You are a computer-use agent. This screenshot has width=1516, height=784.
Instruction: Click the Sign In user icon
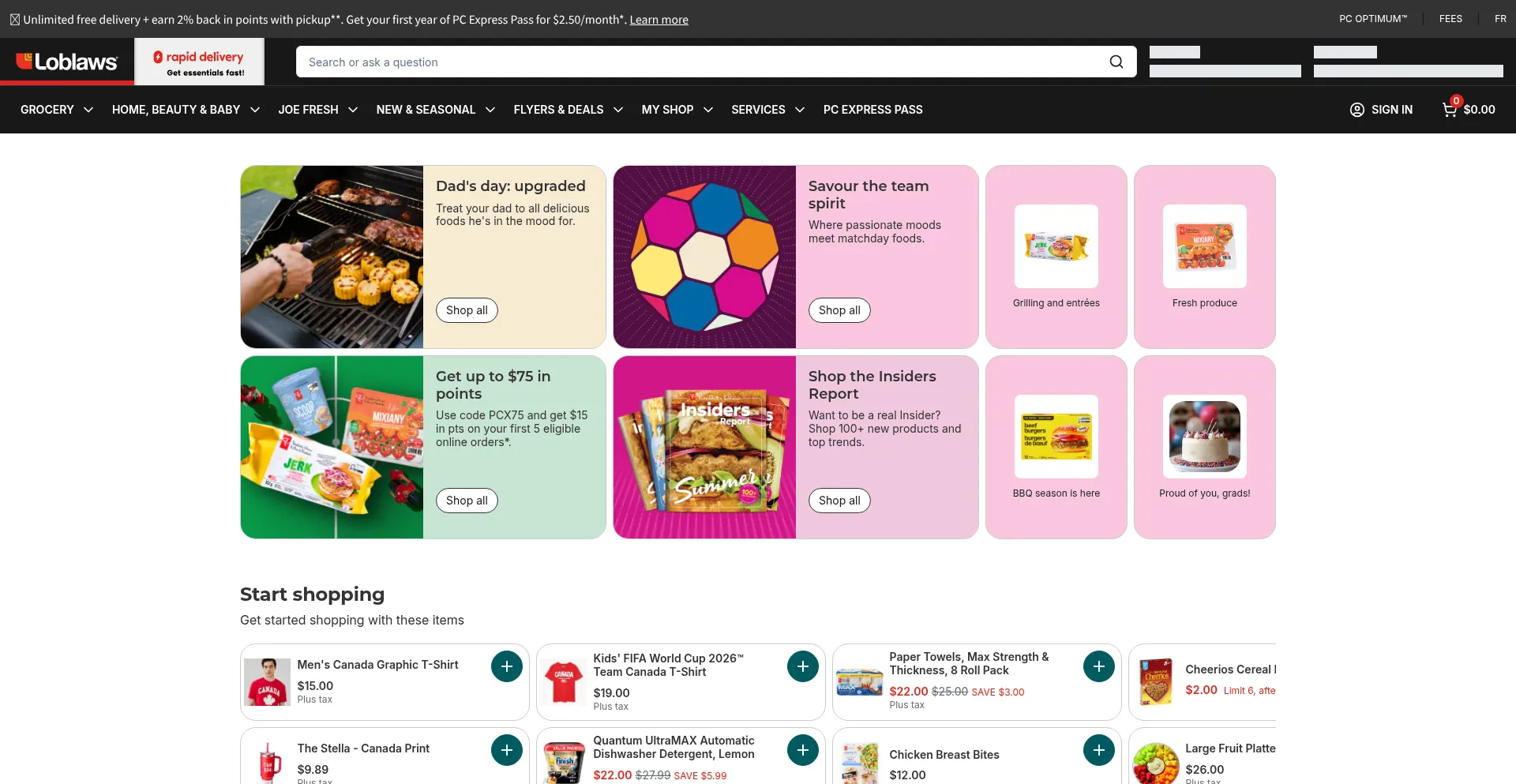pos(1357,110)
